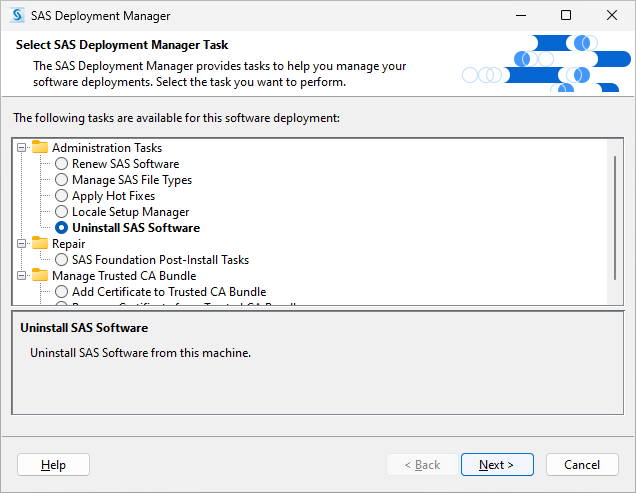Image resolution: width=636 pixels, height=493 pixels.
Task: Choose the Apply Hot Fixes radio button
Action: coord(62,196)
